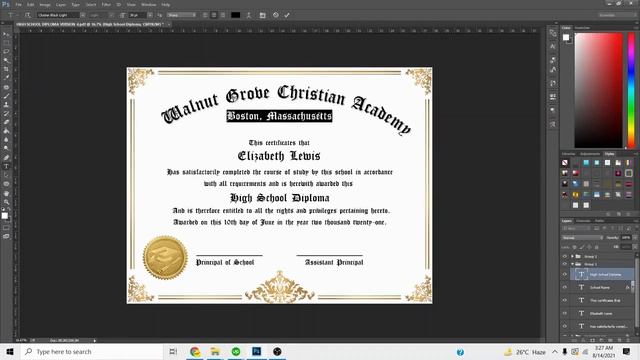The width and height of the screenshot is (640, 360).
Task: Select the Quick Selection tool
Action: pyautogui.click(x=6, y=60)
